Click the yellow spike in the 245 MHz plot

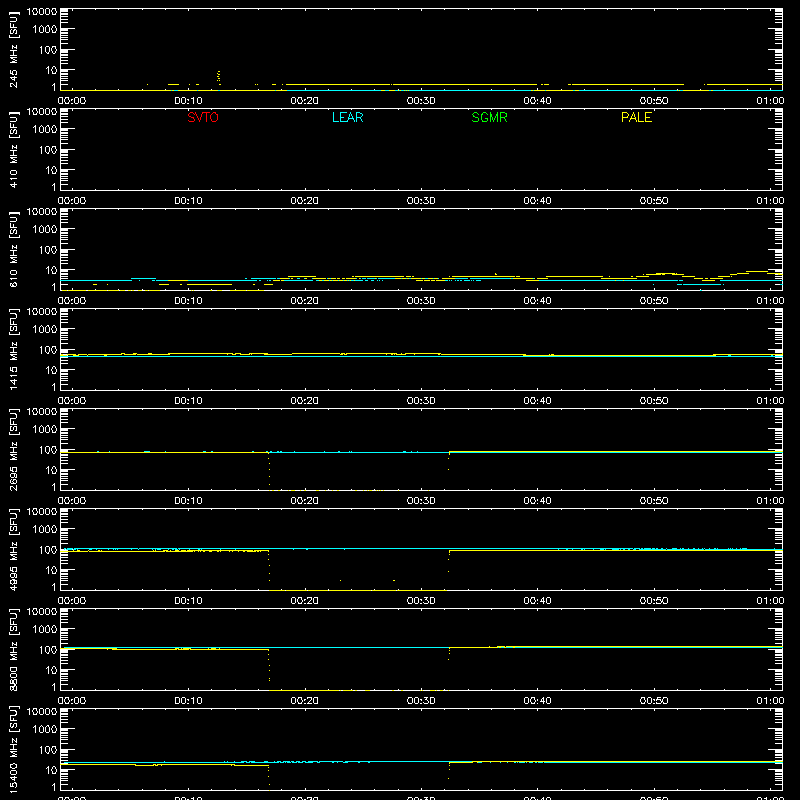click(x=219, y=77)
